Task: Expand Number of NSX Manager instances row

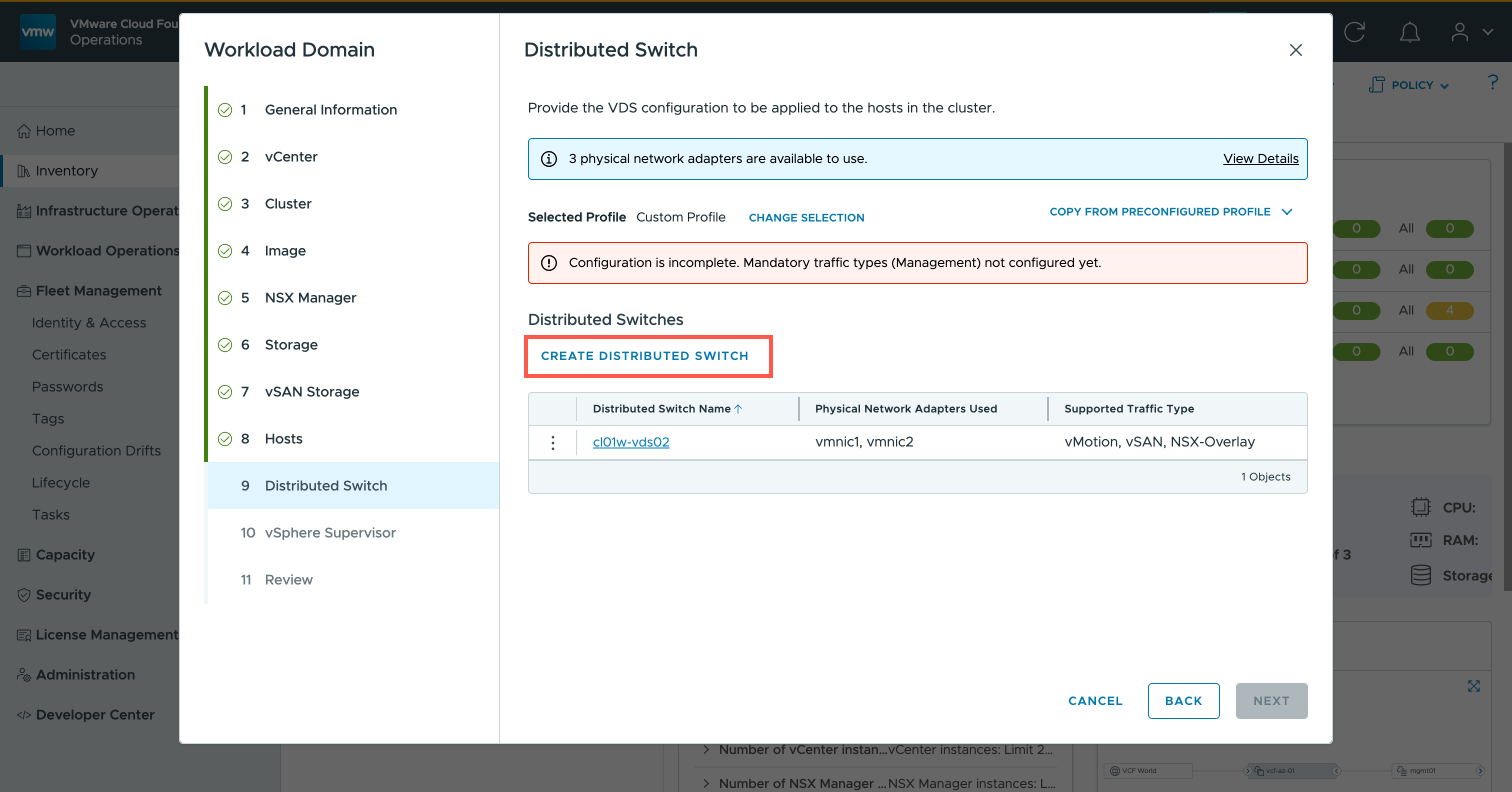Action: pos(706,783)
